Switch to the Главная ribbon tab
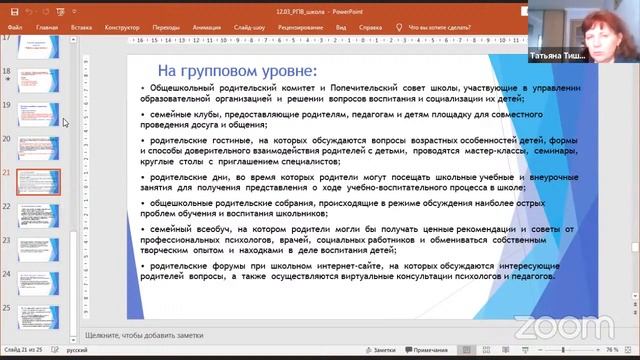The width and height of the screenshot is (640, 360). pyautogui.click(x=47, y=27)
